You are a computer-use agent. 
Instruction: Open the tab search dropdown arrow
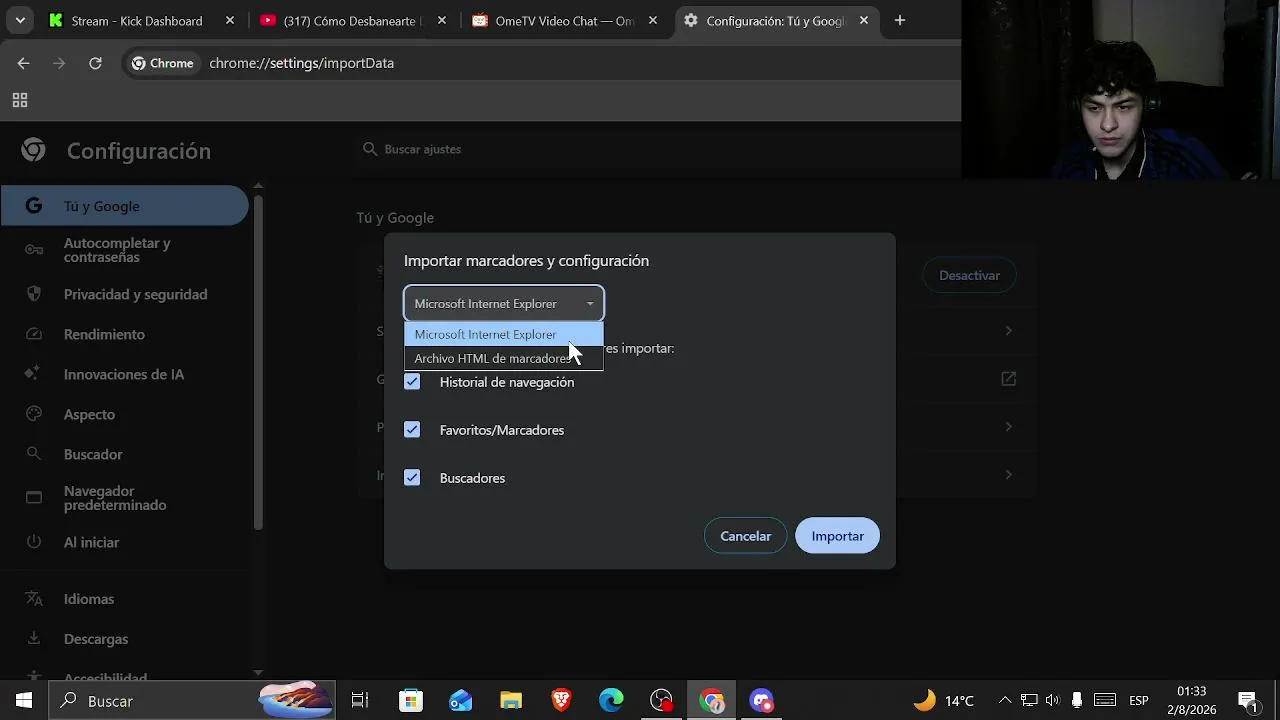(20, 20)
